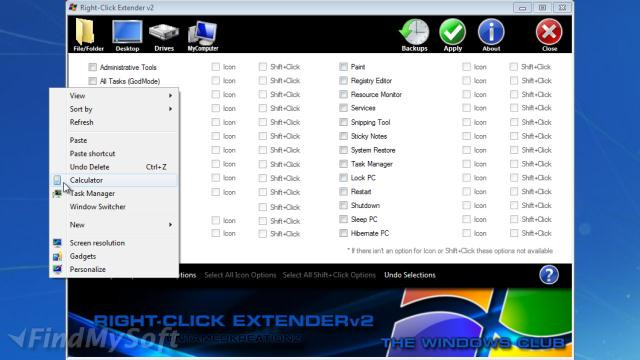
Task: Click the Icon/Shift+Click availability footnote text
Action: click(x=450, y=251)
